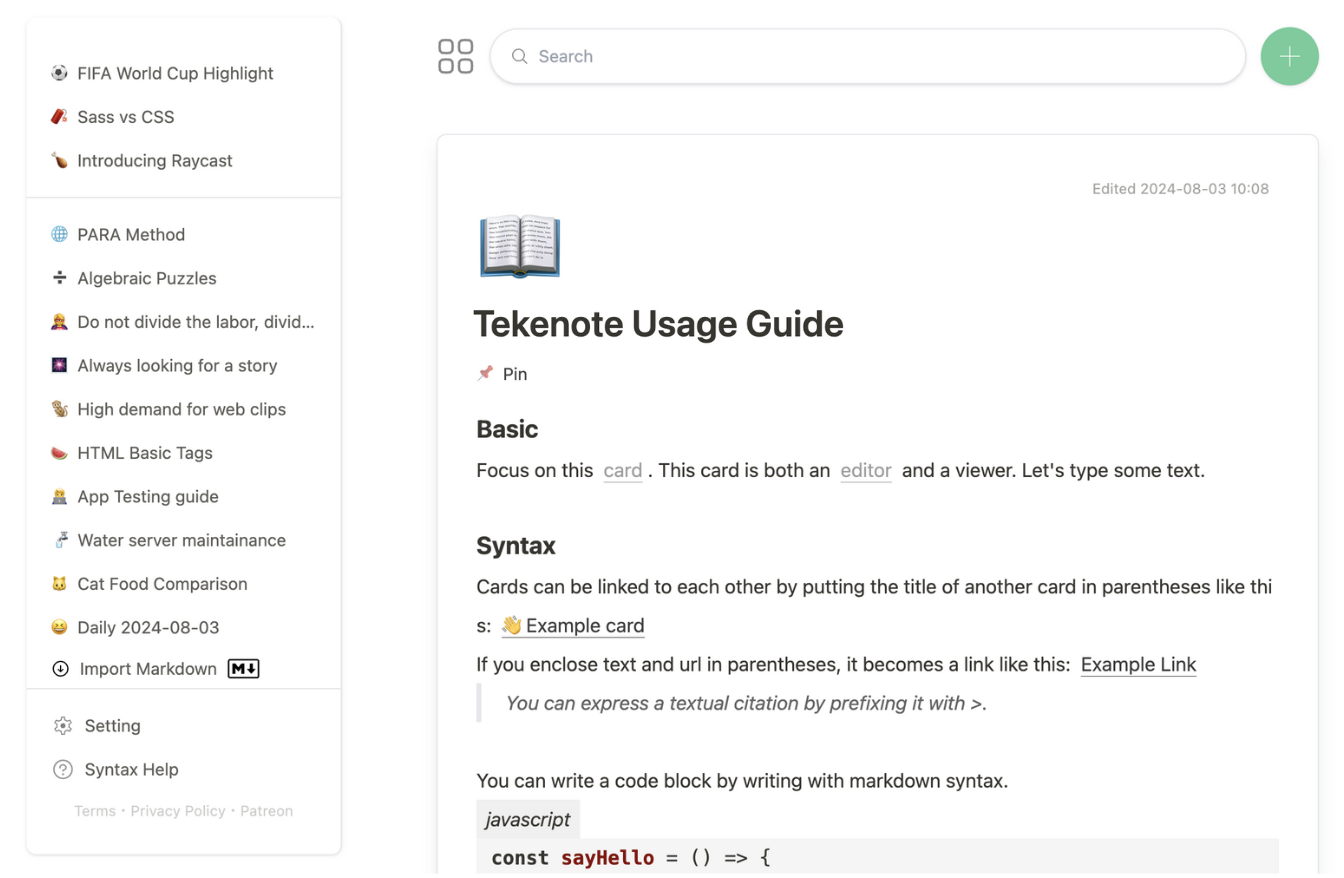Open the Patreon link in the sidebar footer
This screenshot has height=878, width=1344.
coord(266,810)
